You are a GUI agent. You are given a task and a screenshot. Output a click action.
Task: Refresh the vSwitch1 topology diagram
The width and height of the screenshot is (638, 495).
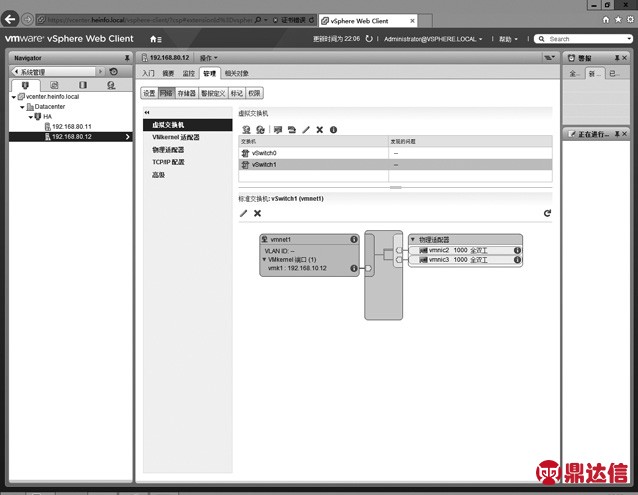pyautogui.click(x=547, y=213)
